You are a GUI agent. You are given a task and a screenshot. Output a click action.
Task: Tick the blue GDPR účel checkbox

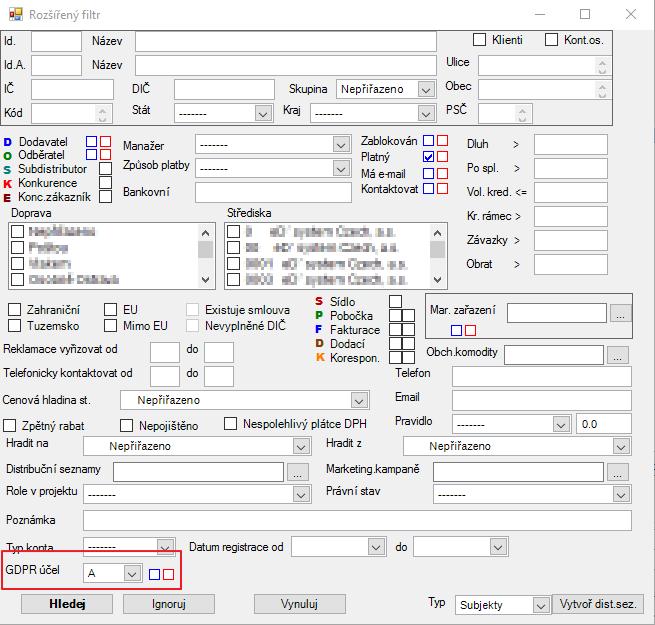154,574
